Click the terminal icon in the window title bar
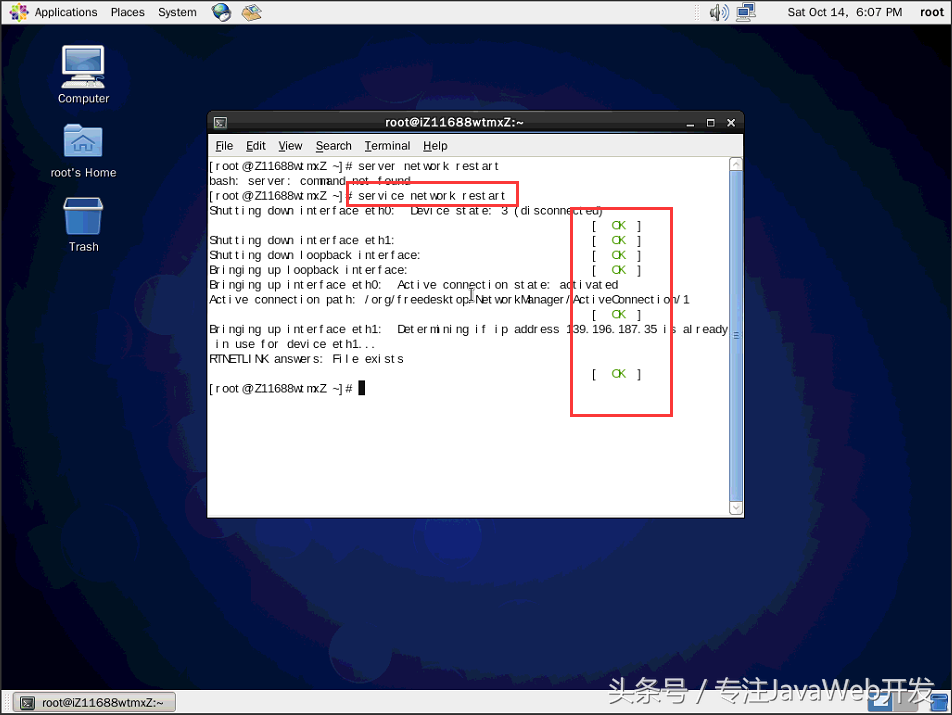The image size is (952, 715). pos(219,121)
